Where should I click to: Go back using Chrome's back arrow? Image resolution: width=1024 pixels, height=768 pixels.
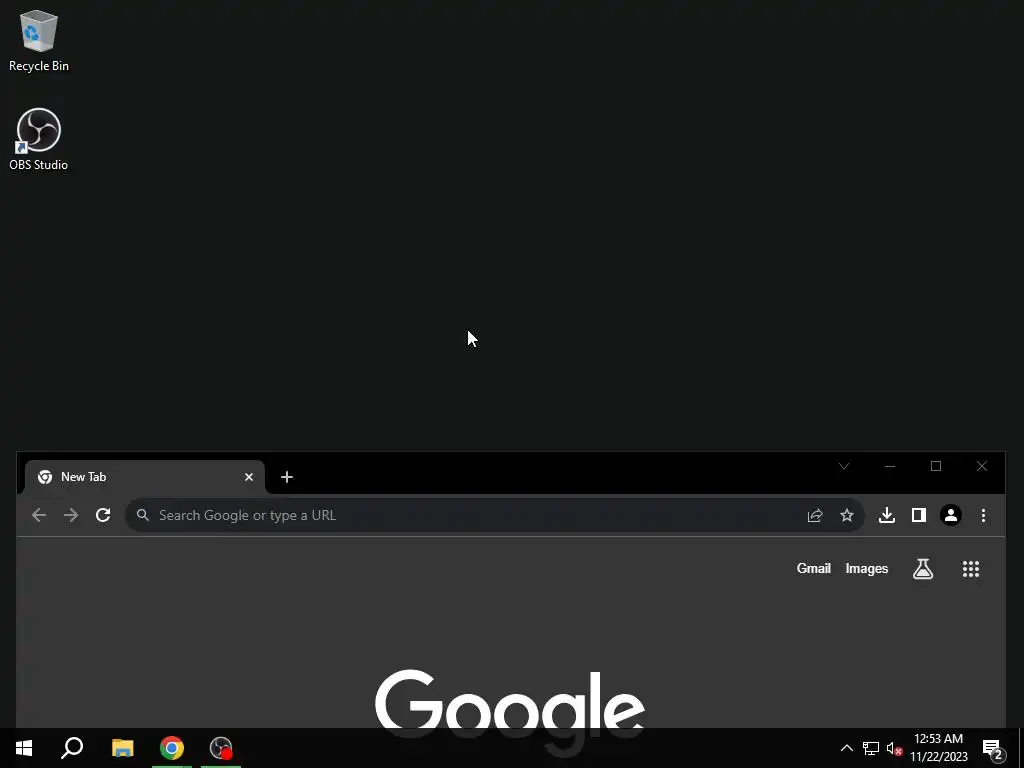click(39, 515)
